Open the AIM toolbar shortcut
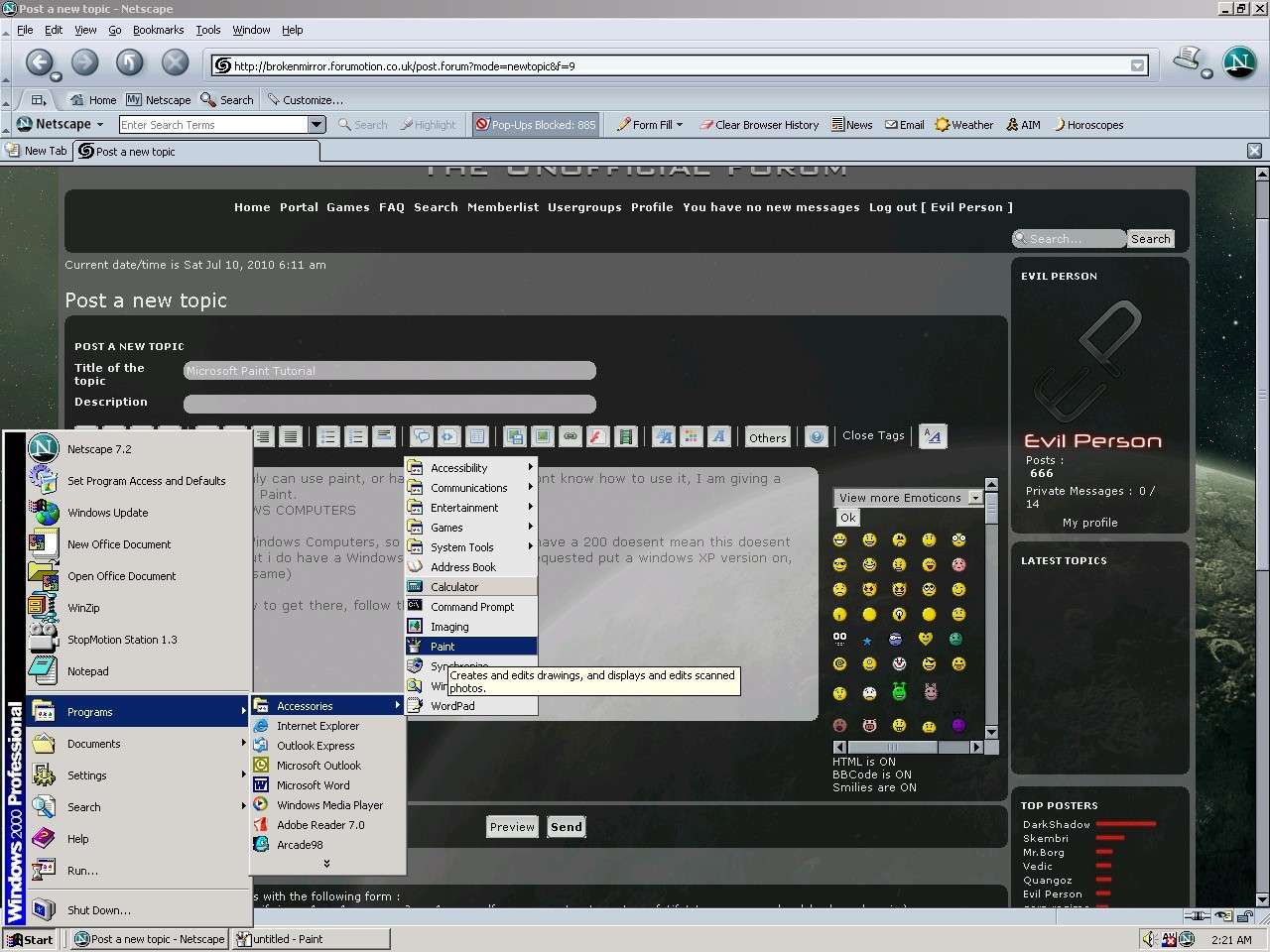The height and width of the screenshot is (952, 1270). tap(1023, 125)
